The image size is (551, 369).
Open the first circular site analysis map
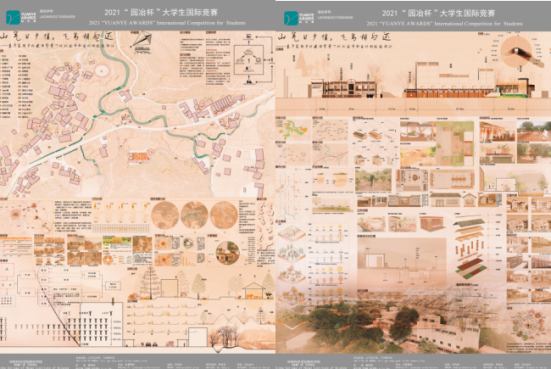coord(165,215)
